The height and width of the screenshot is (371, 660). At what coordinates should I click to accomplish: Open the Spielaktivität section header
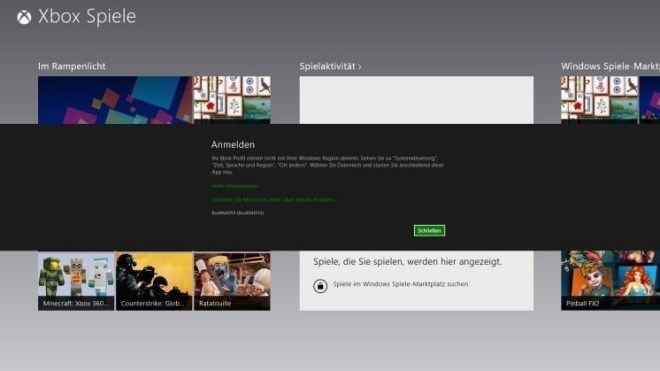[330, 66]
